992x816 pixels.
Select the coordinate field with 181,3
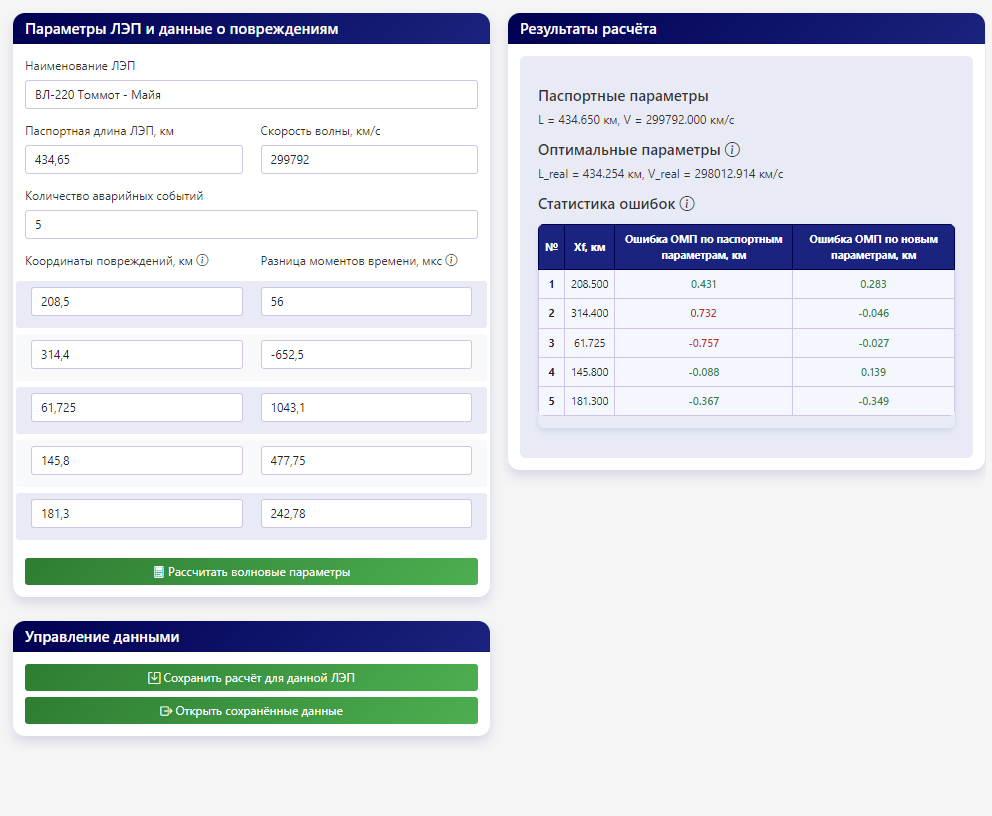coord(137,514)
